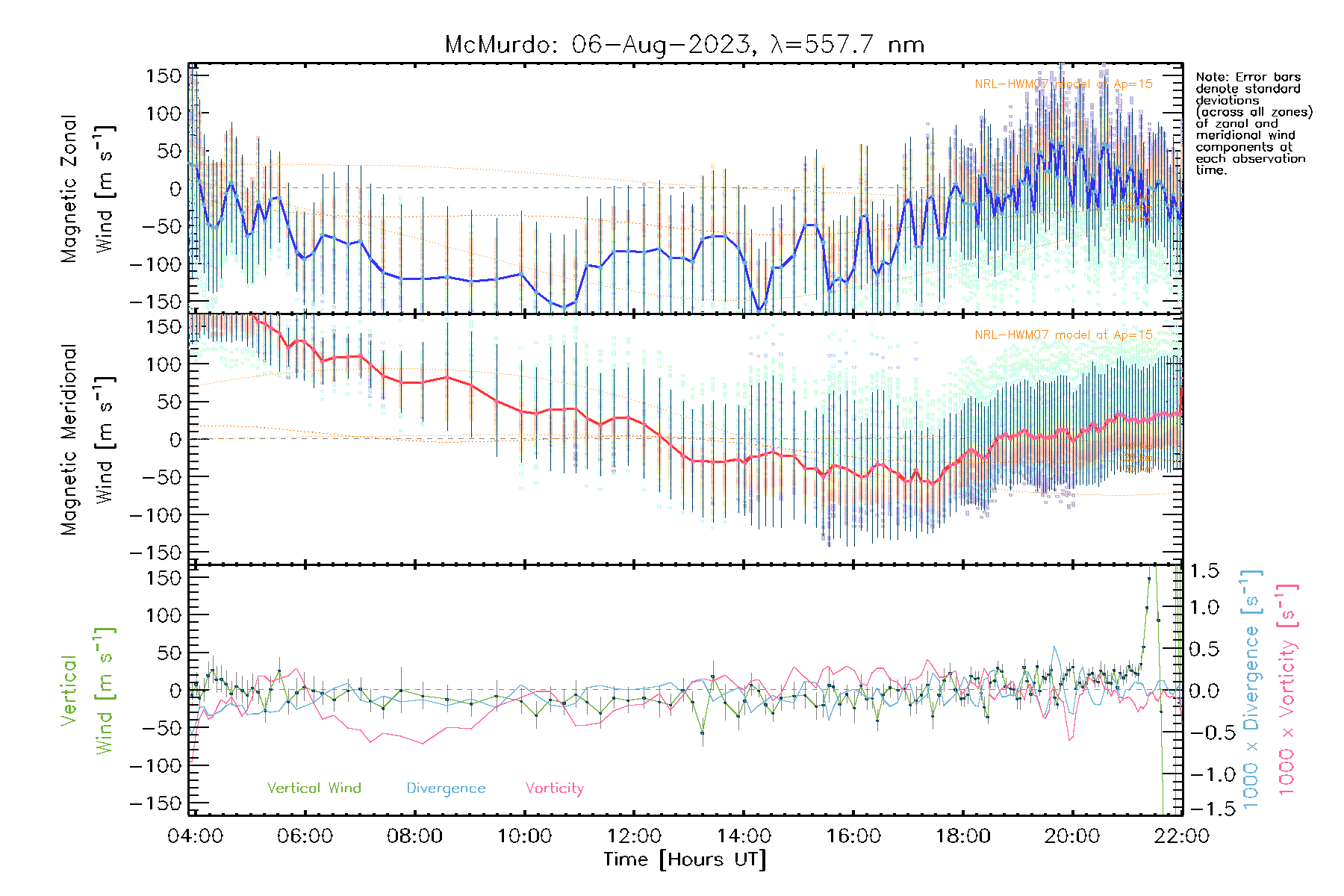This screenshot has width=1344, height=896.
Task: Click the "1000 × Vorticity" right axis title
Action: (x=1287, y=690)
